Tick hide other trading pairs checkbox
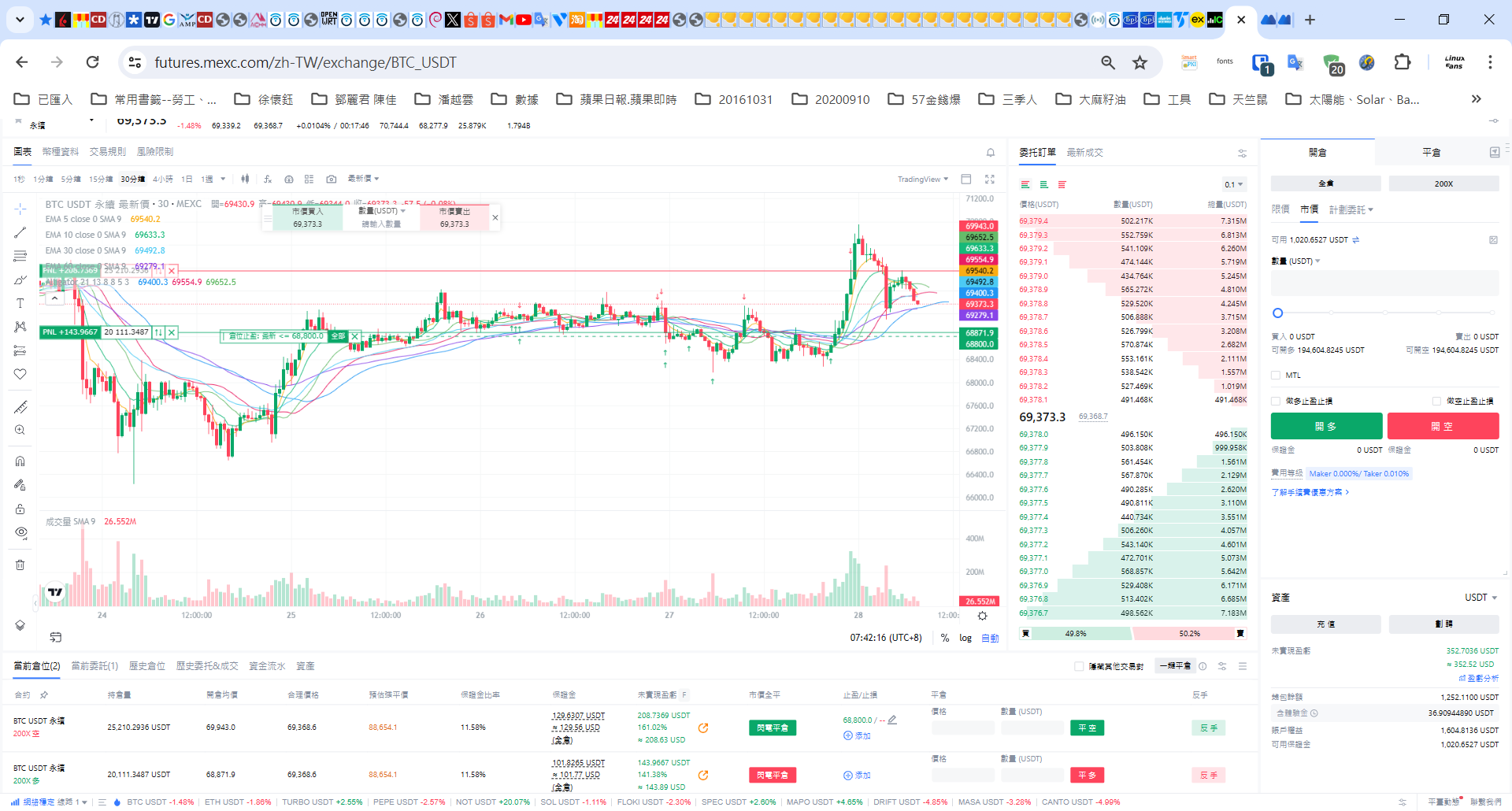 pyautogui.click(x=1079, y=666)
